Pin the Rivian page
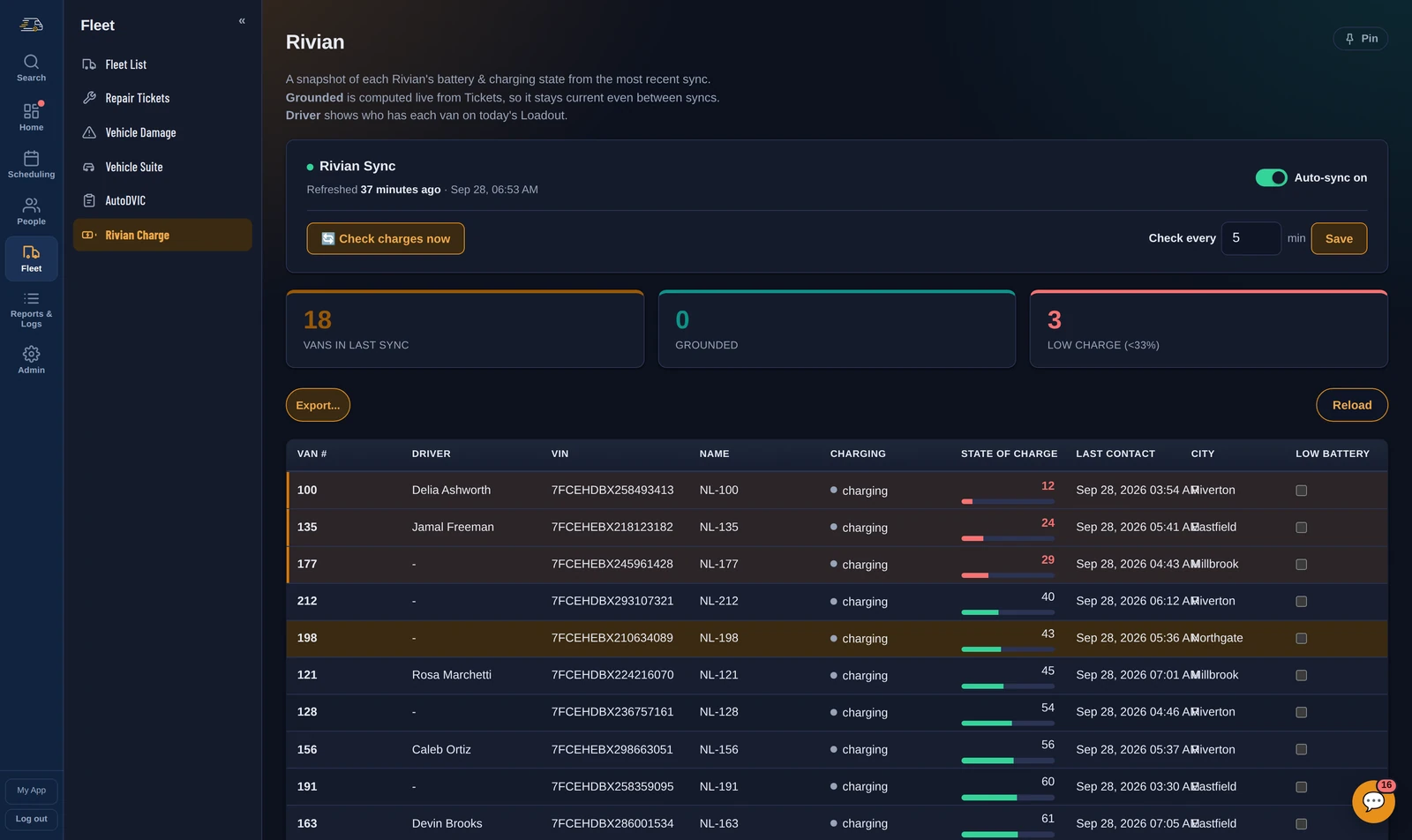This screenshot has width=1412, height=840. pos(1360,39)
